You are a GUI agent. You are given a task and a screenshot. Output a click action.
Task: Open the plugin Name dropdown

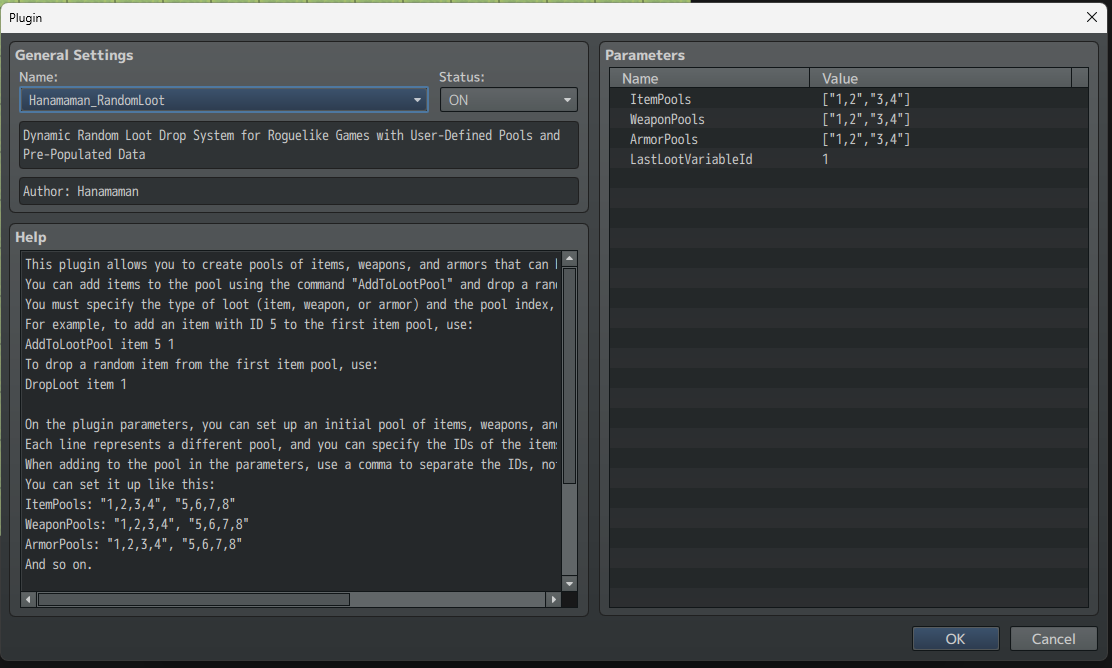[x=224, y=100]
